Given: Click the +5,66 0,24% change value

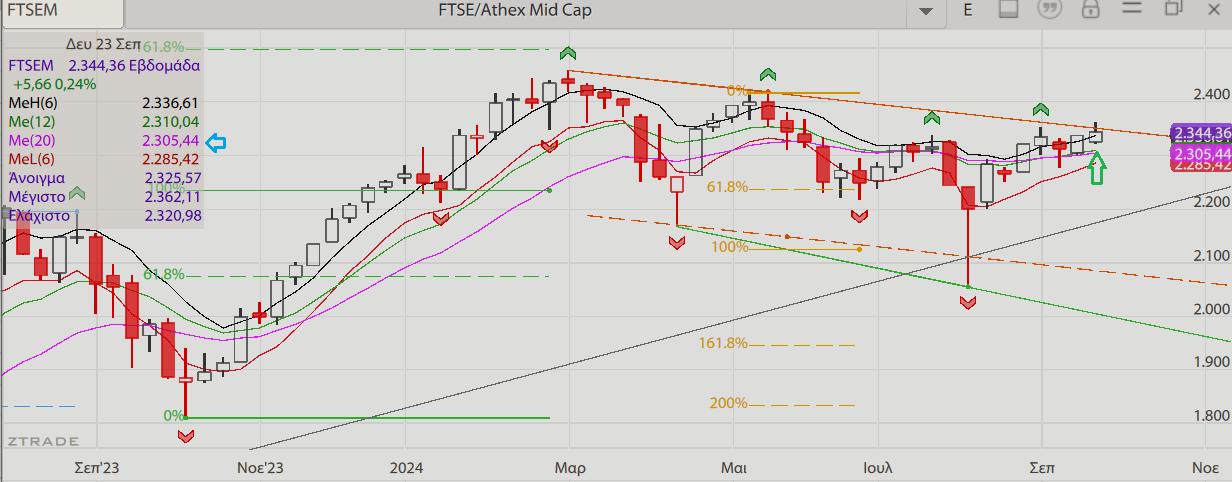Looking at the screenshot, I should click(54, 84).
